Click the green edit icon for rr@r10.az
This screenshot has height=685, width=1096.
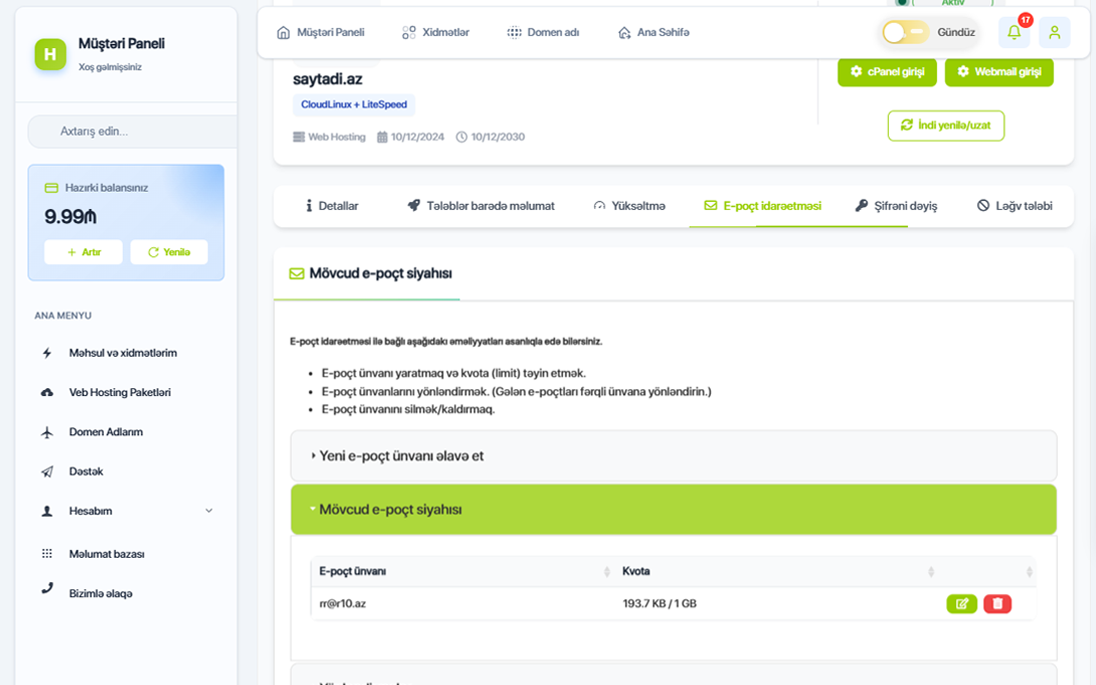962,604
